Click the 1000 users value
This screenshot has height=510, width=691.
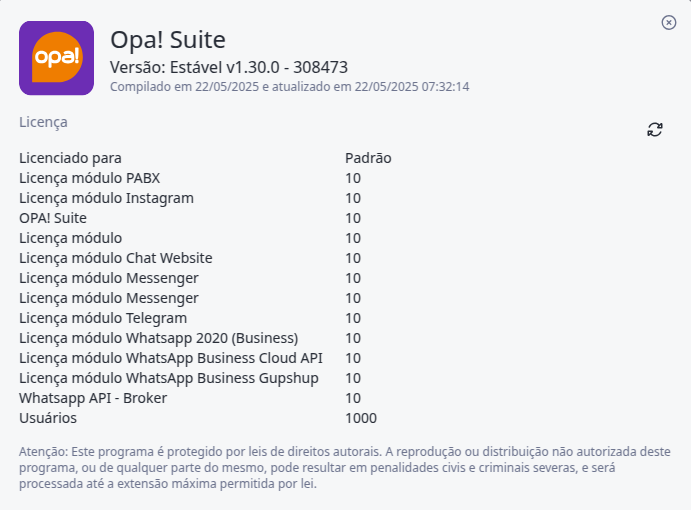coord(361,418)
